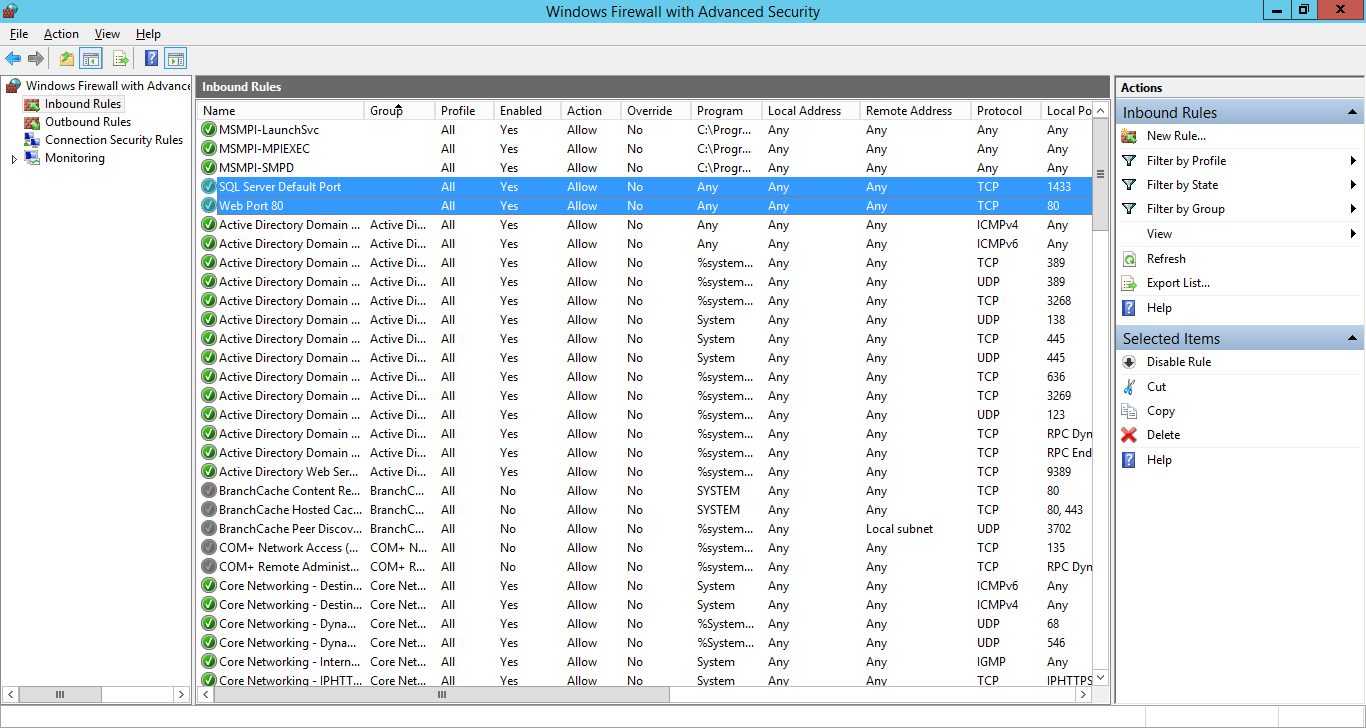Expand the Monitoring tree node
The image size is (1366, 728).
click(14, 159)
